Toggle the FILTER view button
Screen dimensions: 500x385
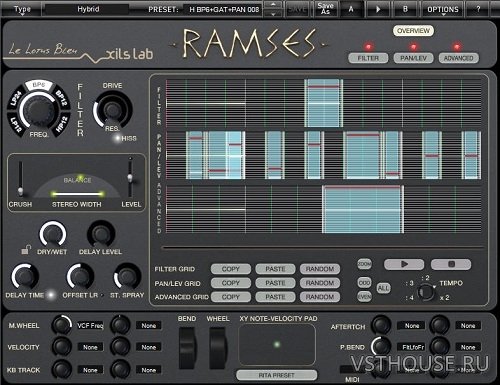[x=368, y=58]
